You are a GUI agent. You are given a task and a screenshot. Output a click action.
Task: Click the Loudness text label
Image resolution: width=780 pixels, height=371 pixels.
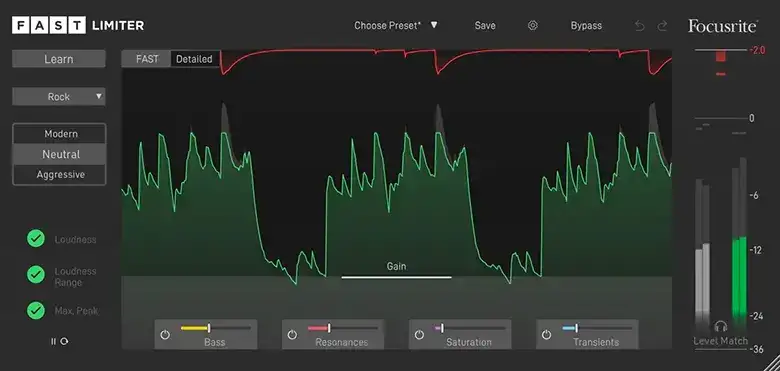point(76,239)
